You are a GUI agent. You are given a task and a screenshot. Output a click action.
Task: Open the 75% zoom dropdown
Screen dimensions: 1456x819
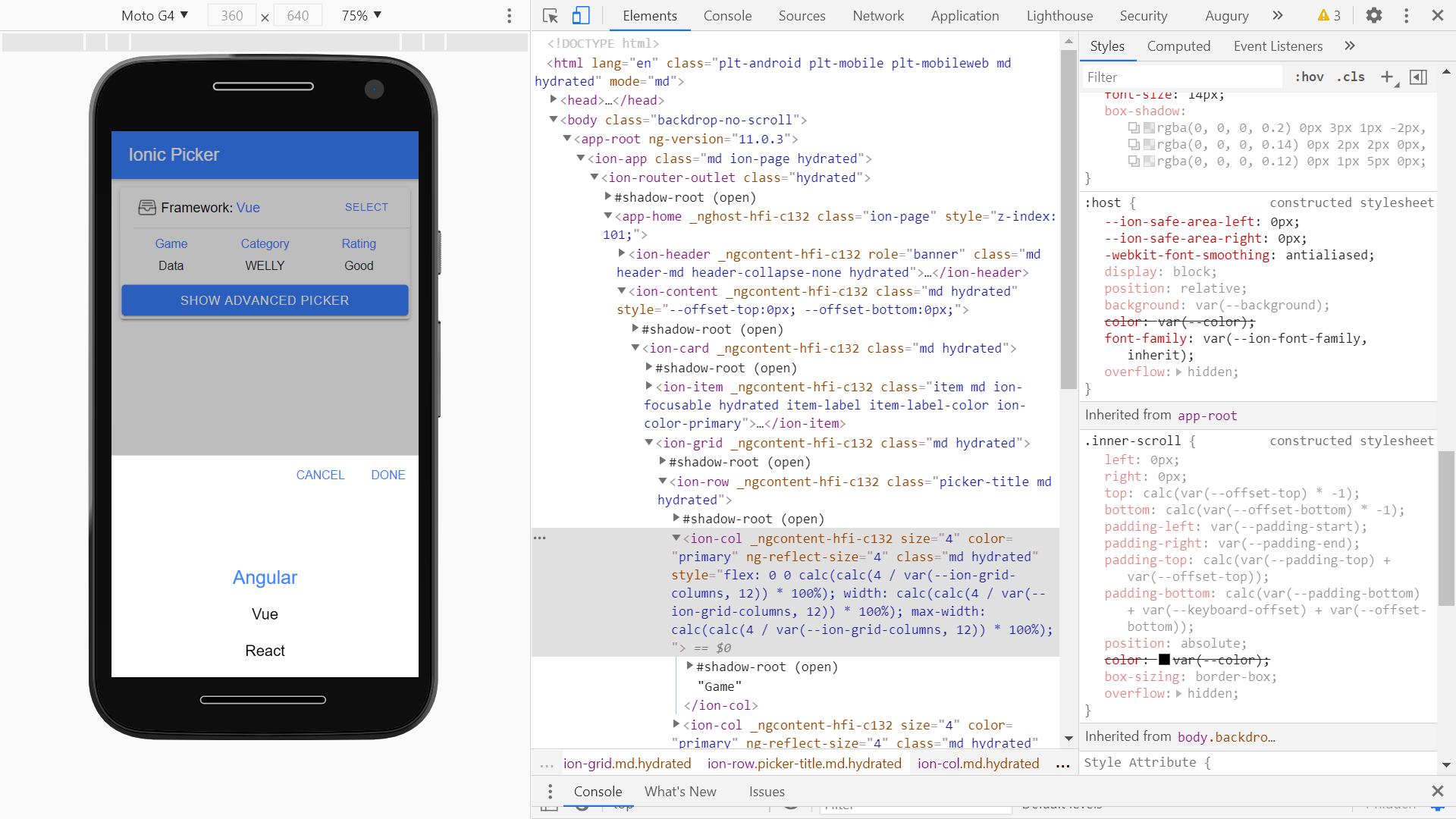[x=362, y=15]
